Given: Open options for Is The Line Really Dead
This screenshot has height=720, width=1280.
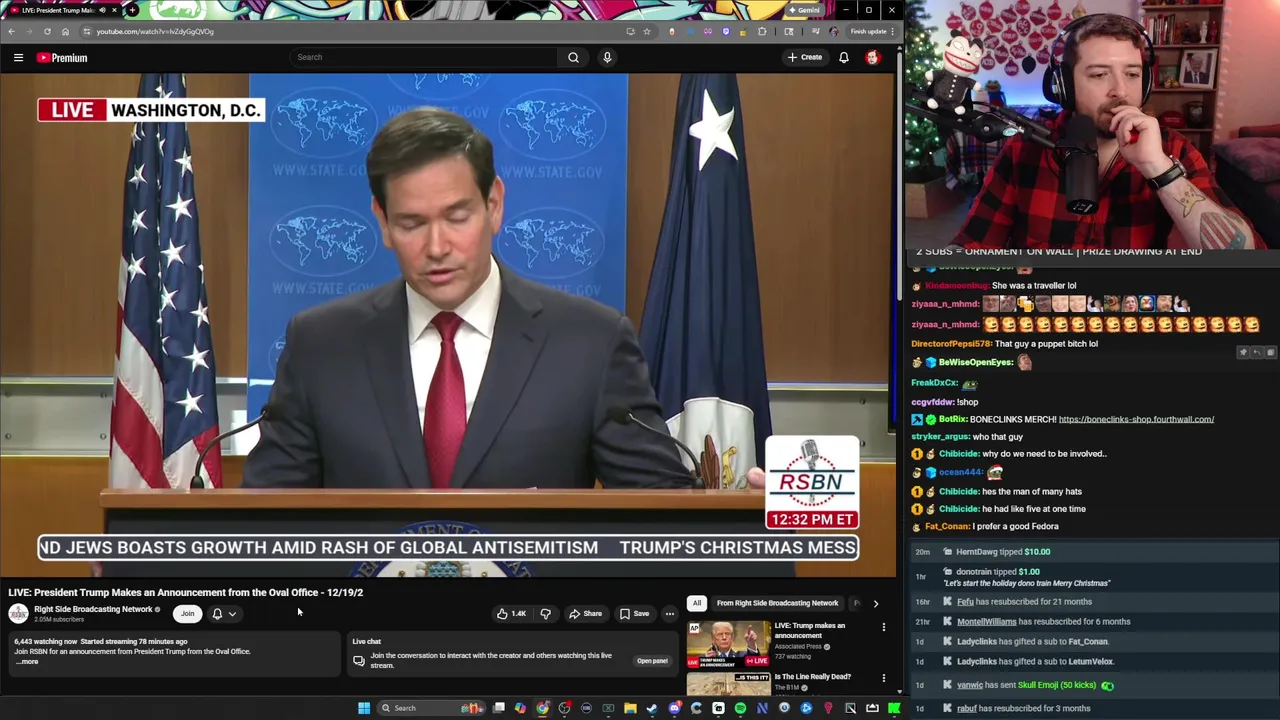Looking at the screenshot, I should pyautogui.click(x=883, y=678).
